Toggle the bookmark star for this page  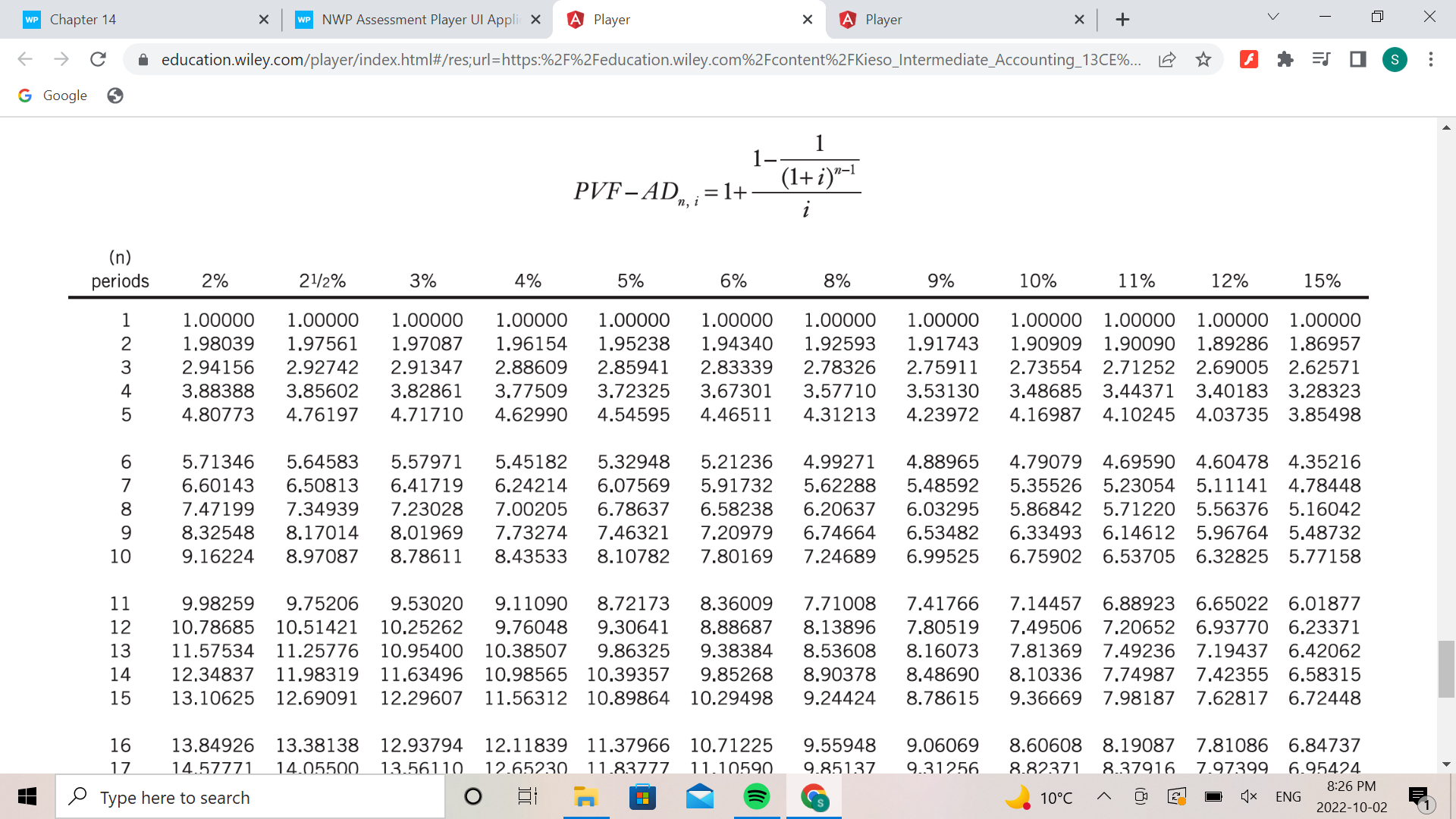1203,59
